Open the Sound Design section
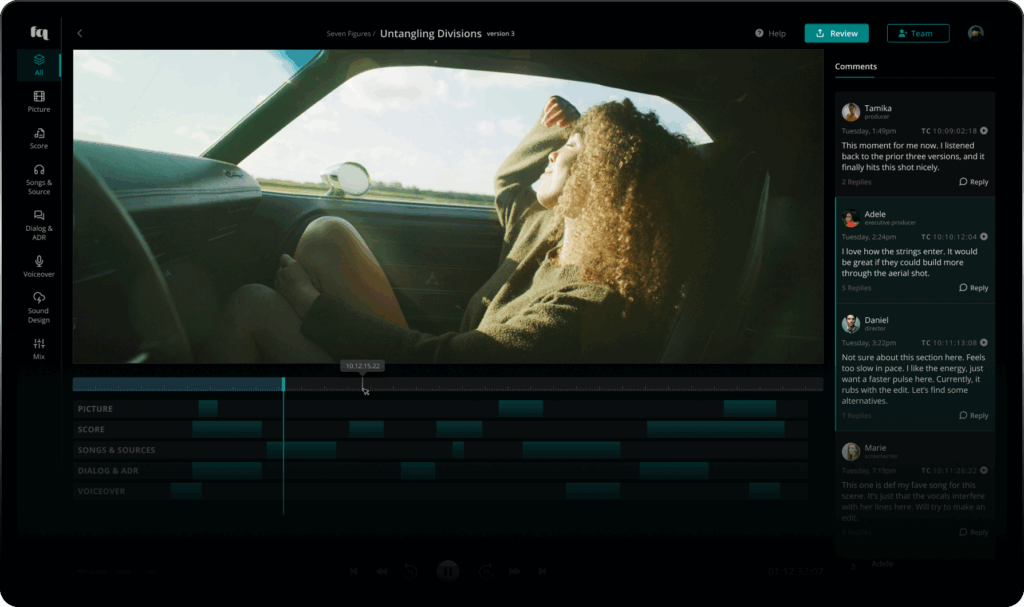 coord(39,298)
